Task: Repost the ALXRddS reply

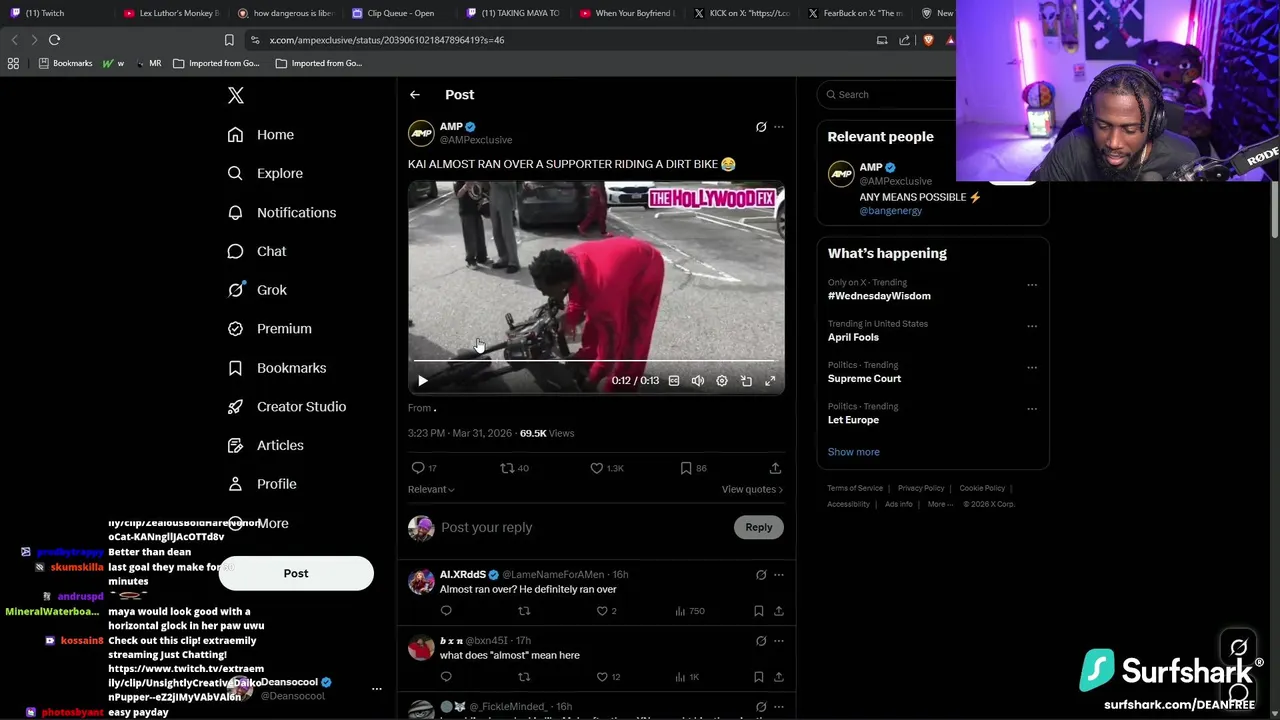Action: (x=524, y=611)
